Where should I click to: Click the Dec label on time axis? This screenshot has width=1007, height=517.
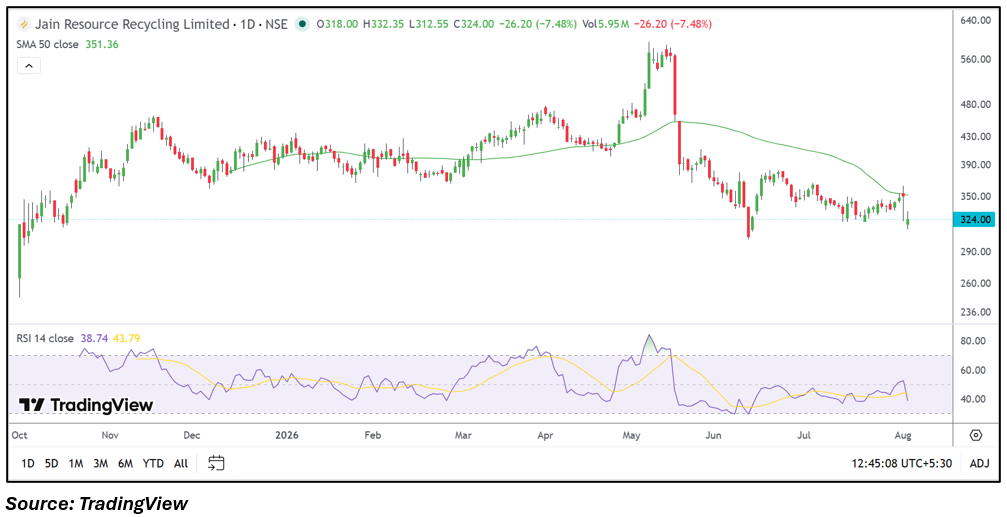(193, 435)
